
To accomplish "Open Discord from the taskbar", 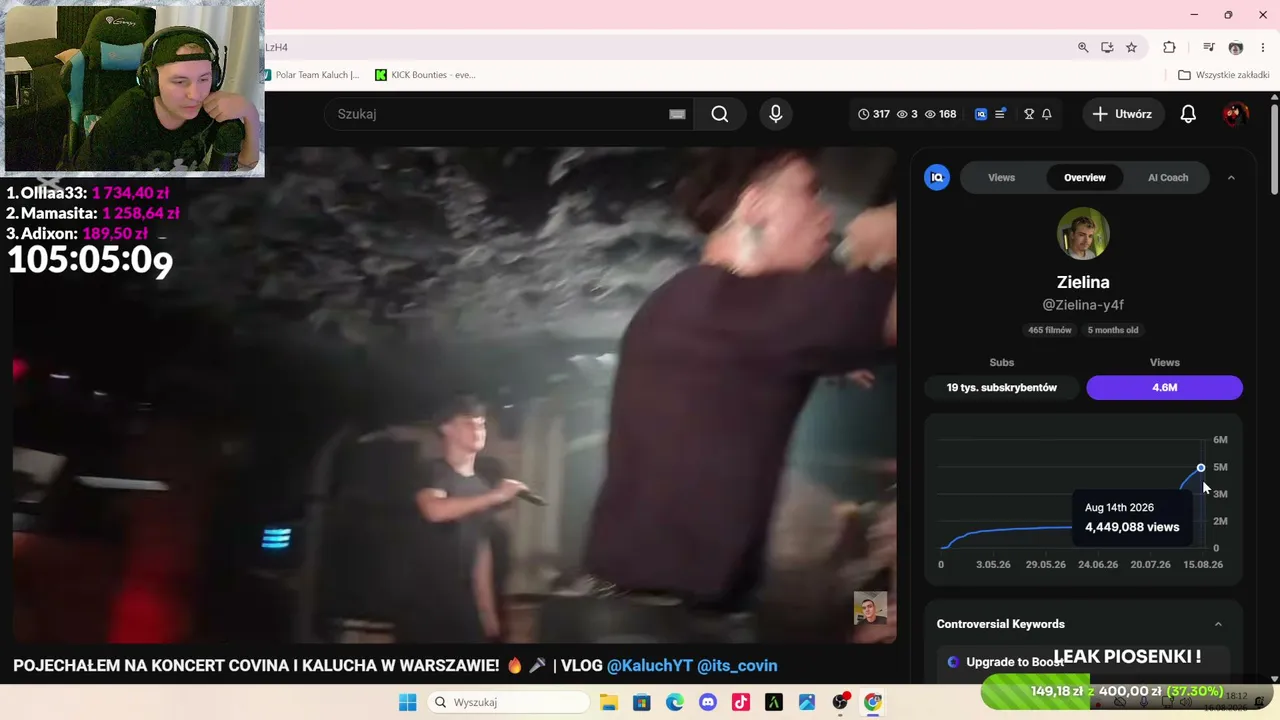I will click(708, 702).
